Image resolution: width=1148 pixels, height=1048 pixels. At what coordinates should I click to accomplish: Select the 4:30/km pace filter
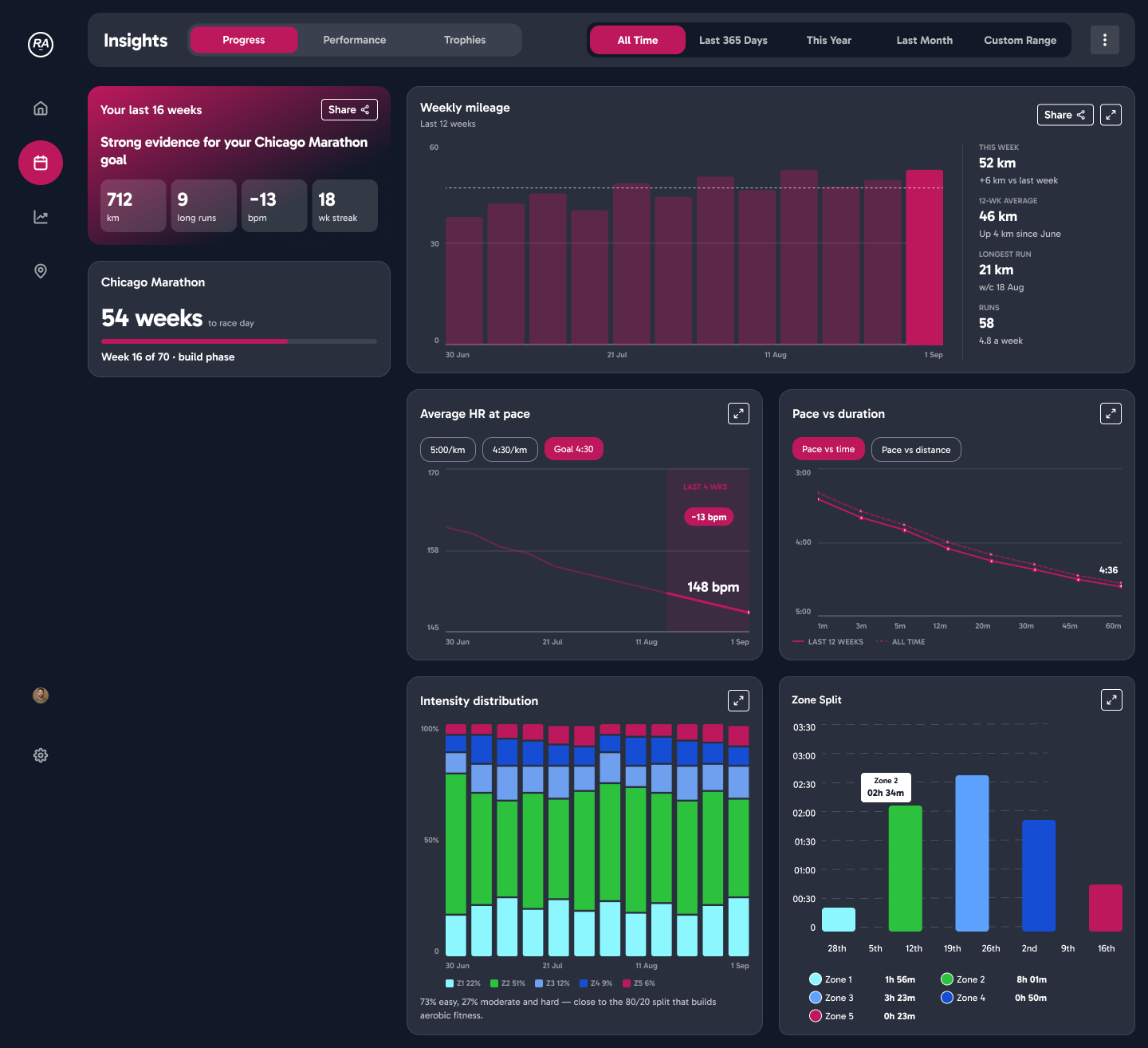(x=510, y=450)
